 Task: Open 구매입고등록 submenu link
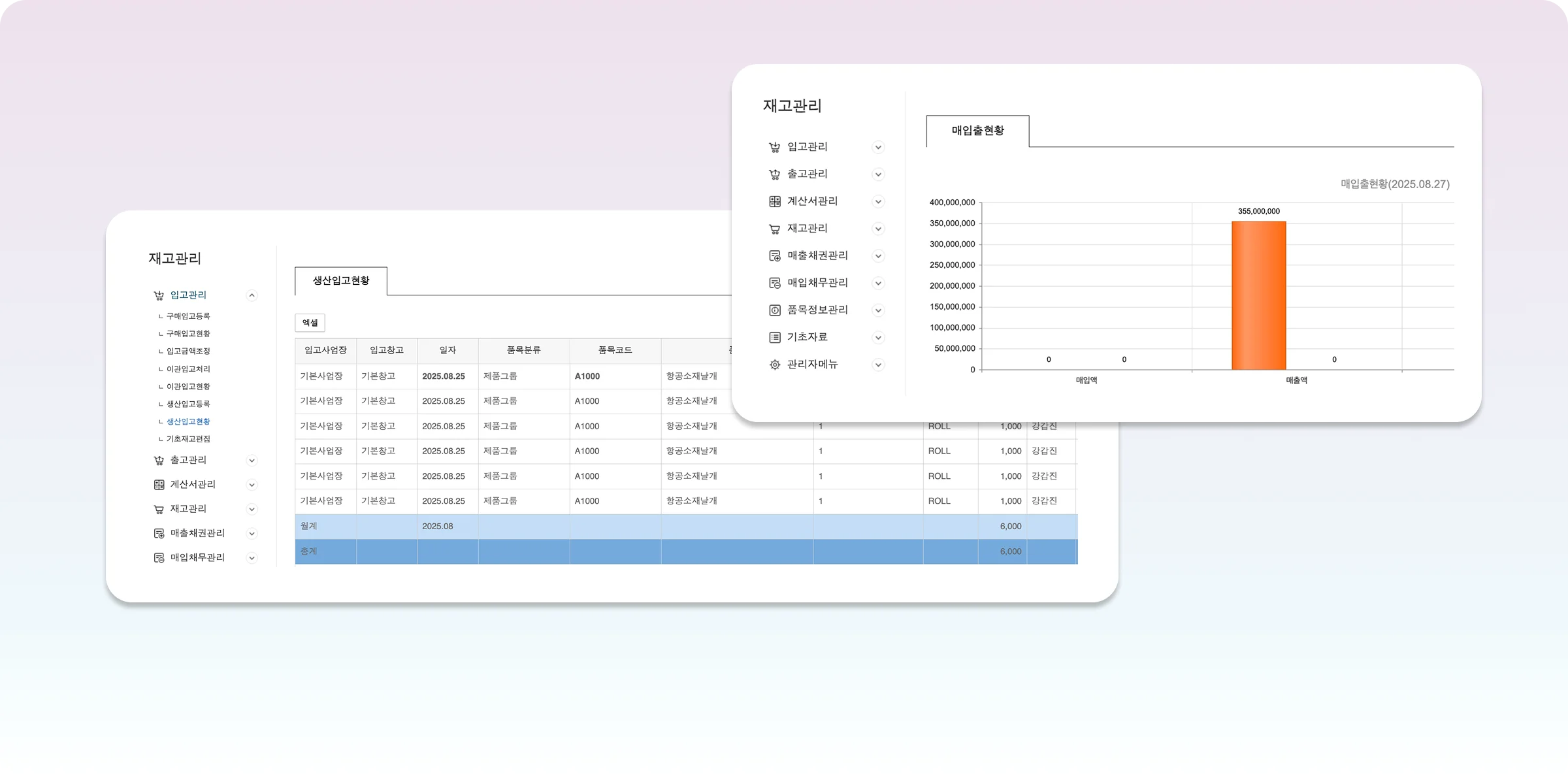click(188, 316)
